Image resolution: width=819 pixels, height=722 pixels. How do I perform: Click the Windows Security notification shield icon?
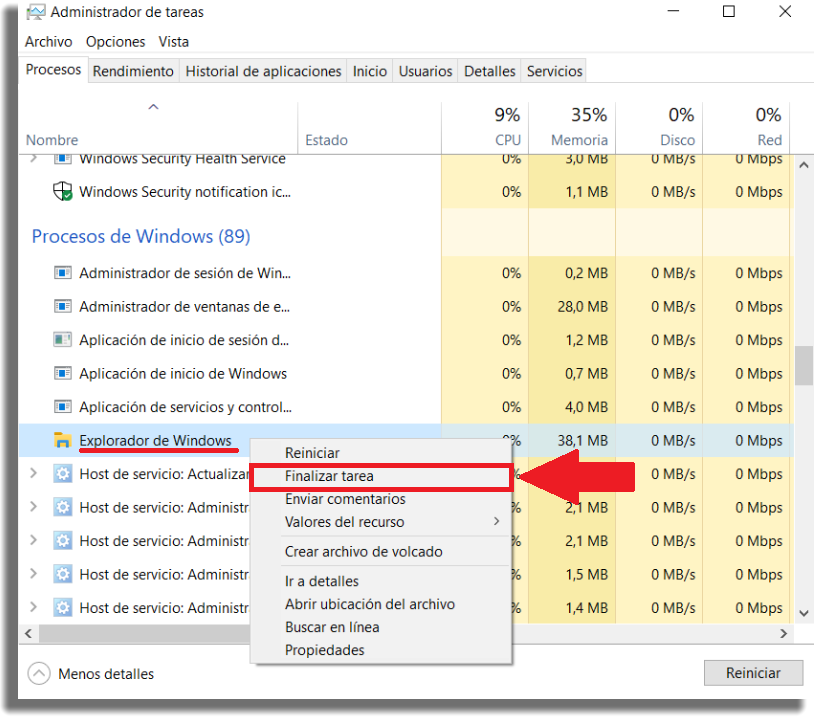[x=63, y=191]
